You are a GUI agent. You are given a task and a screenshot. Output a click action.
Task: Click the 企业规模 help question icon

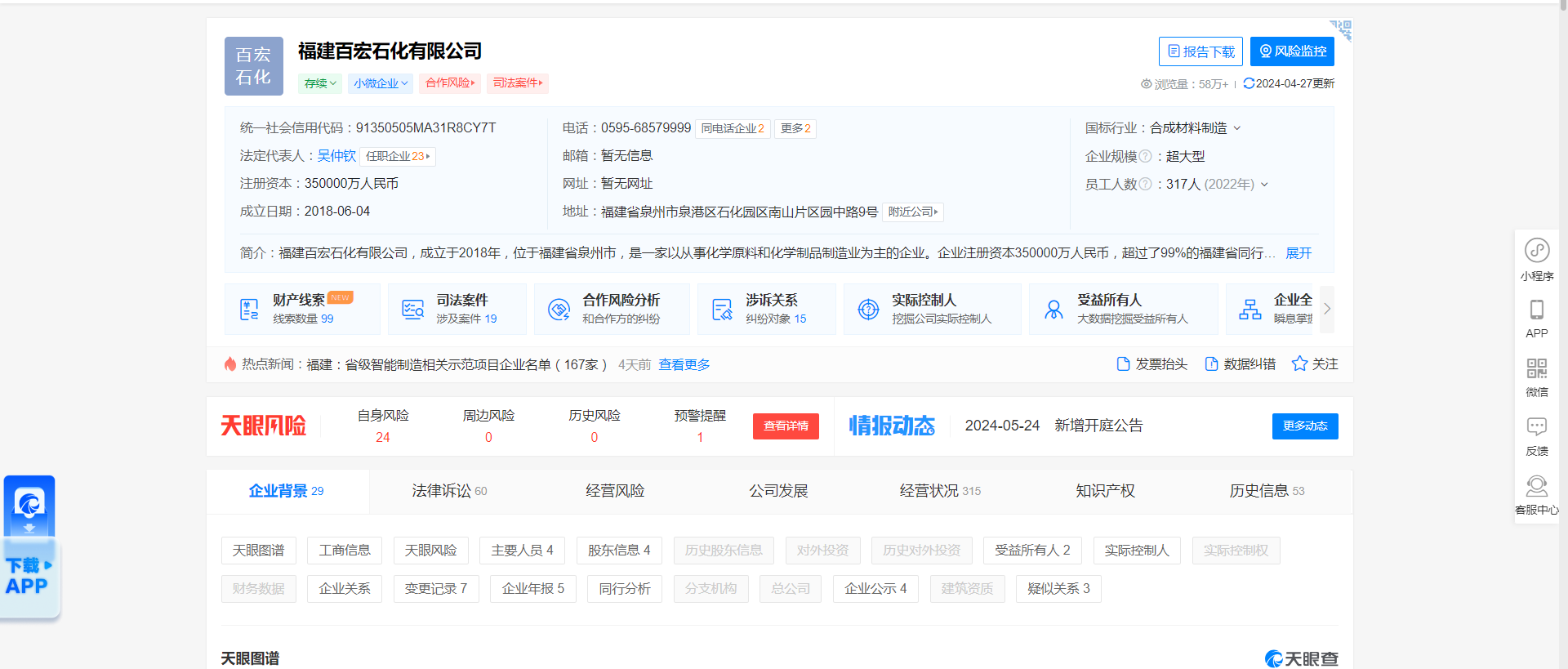1145,156
